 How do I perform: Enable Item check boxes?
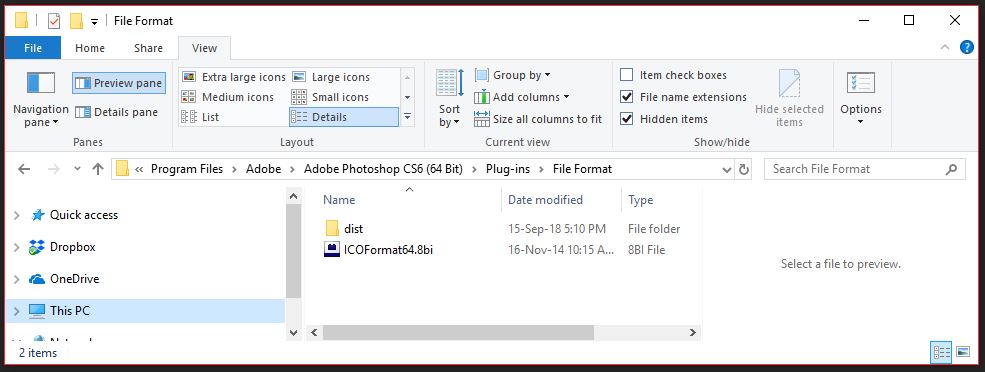pyautogui.click(x=626, y=75)
